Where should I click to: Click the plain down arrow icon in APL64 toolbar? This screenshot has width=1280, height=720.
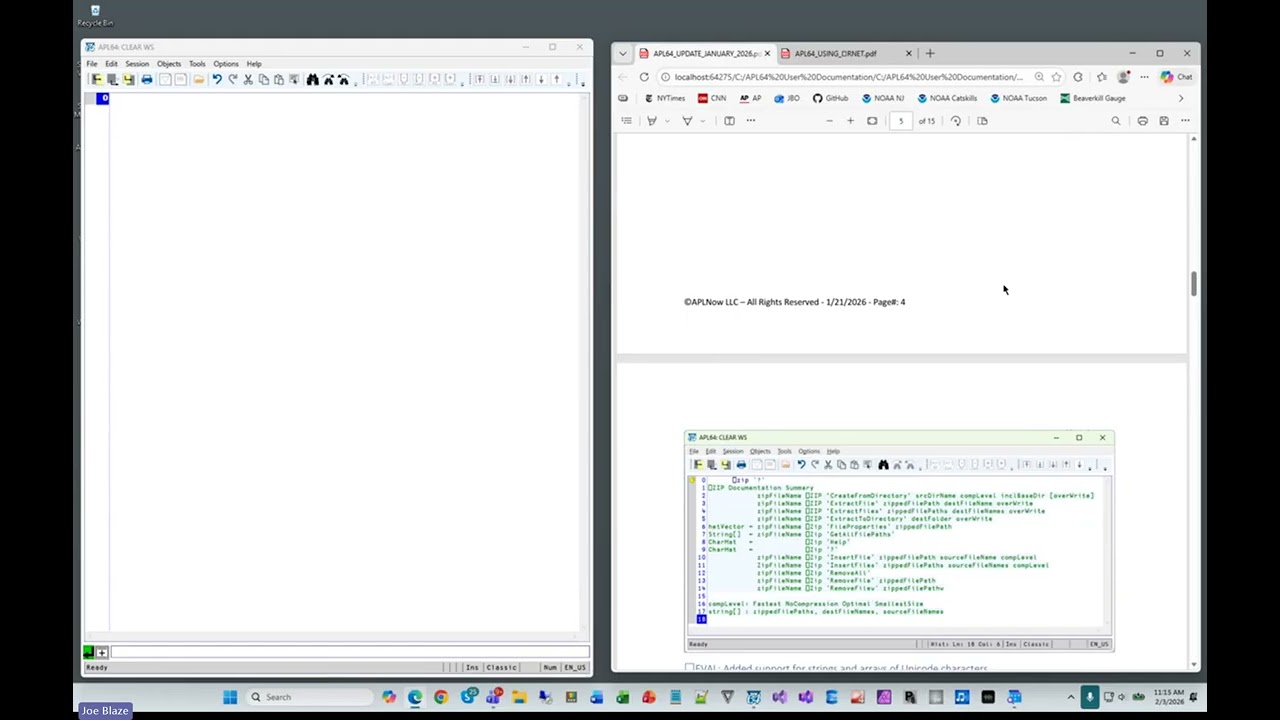point(541,79)
